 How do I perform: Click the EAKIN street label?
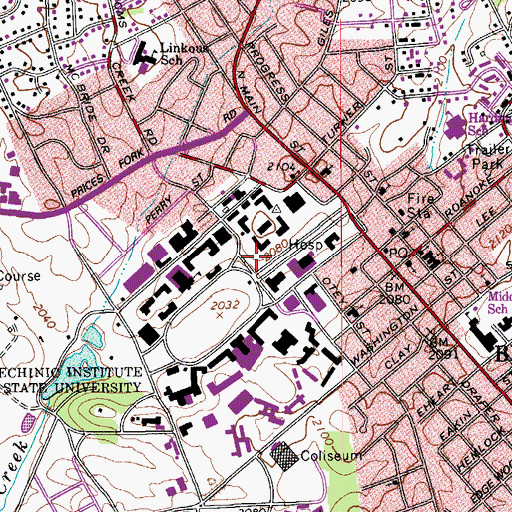click(456, 426)
